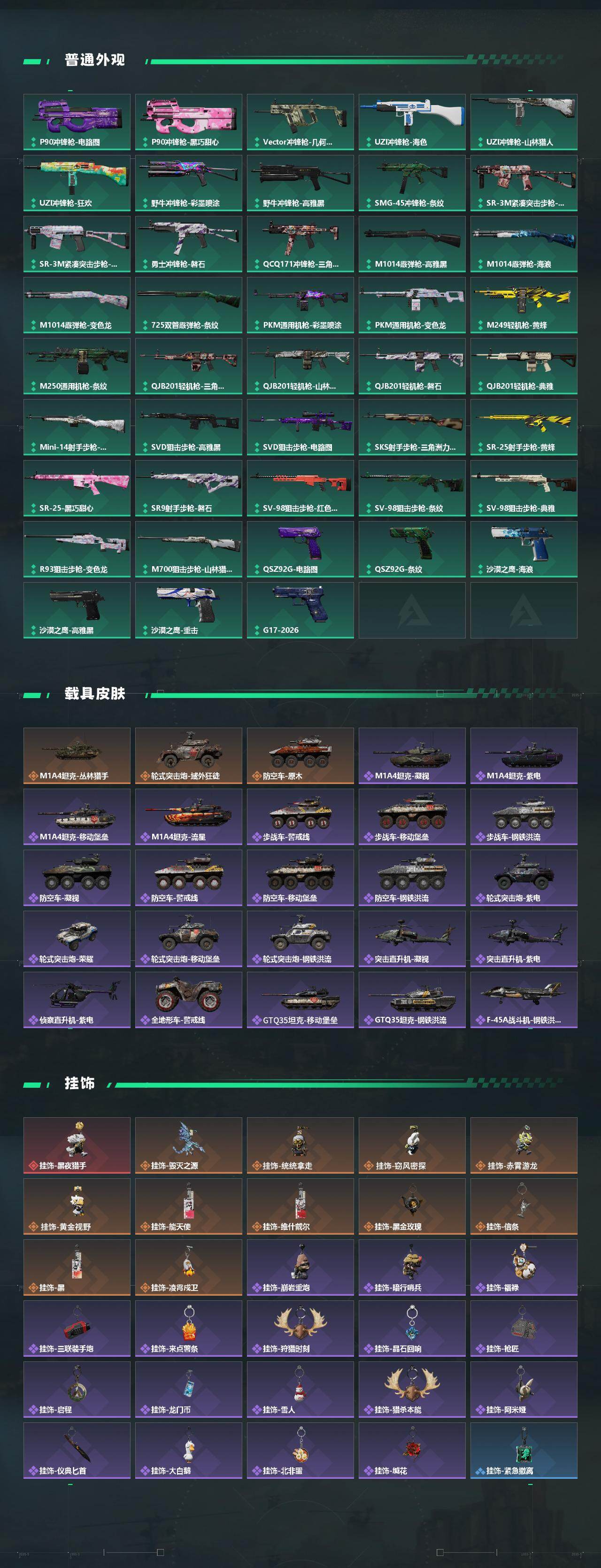Click the 普通外观 section header

94,60
